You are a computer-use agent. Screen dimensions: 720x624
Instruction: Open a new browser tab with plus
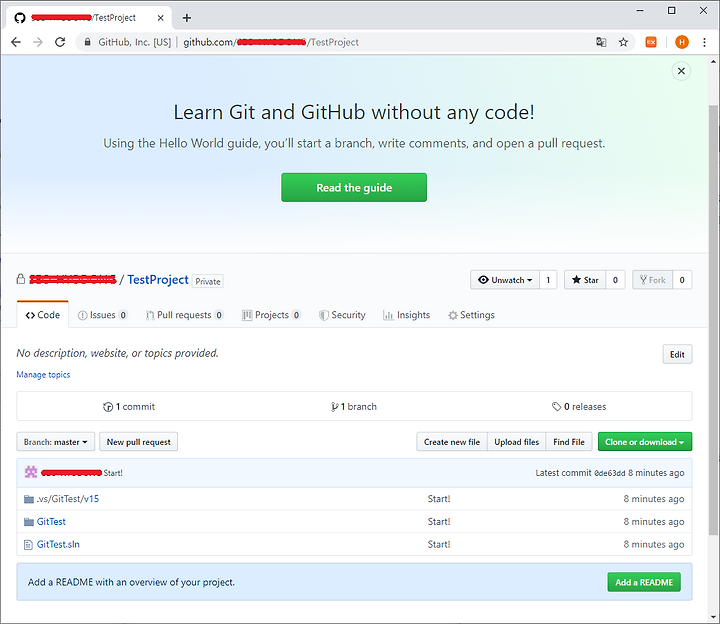point(186,18)
